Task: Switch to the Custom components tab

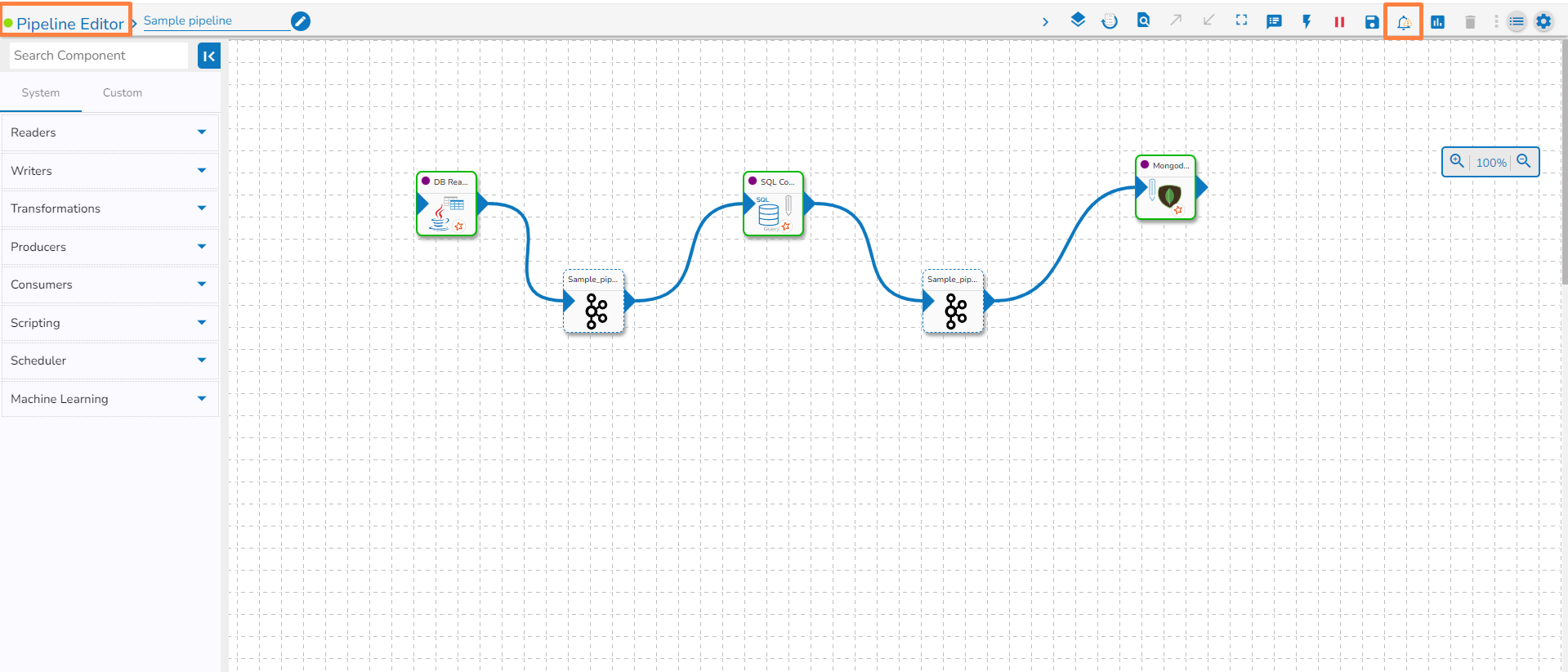Action: pyautogui.click(x=123, y=93)
